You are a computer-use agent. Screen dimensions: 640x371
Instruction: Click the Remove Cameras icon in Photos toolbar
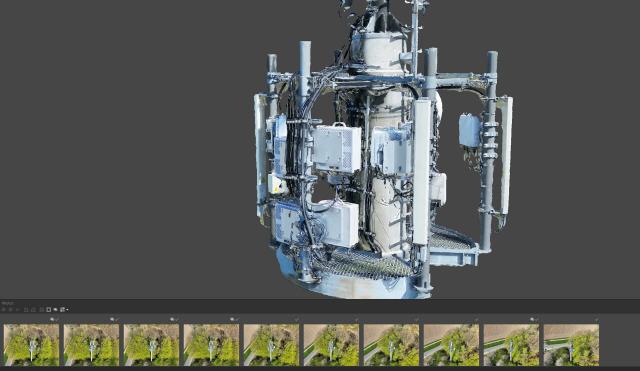[17, 309]
